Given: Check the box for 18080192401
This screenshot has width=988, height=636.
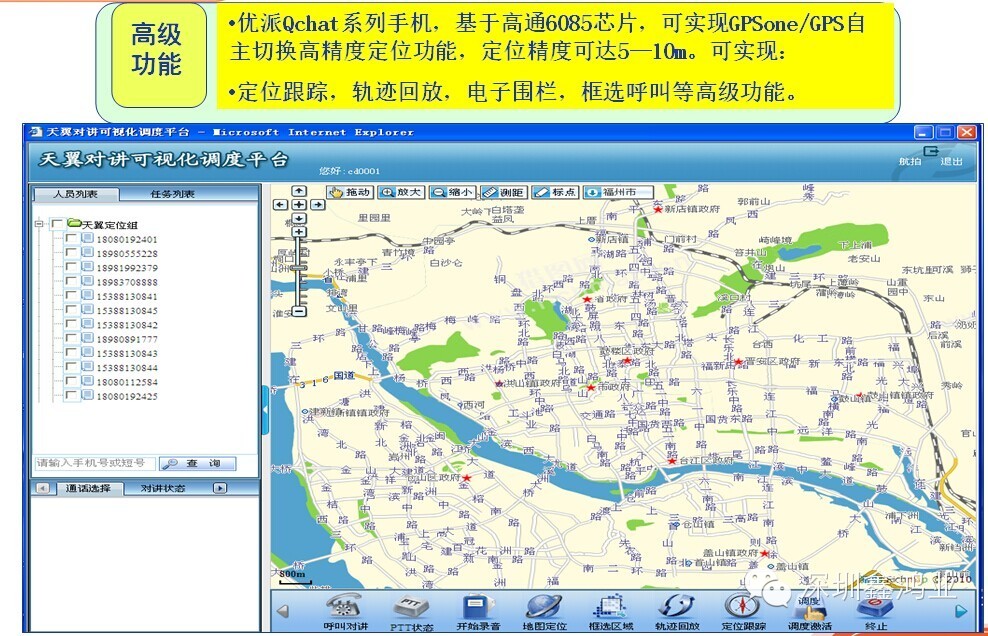Looking at the screenshot, I should [x=71, y=239].
